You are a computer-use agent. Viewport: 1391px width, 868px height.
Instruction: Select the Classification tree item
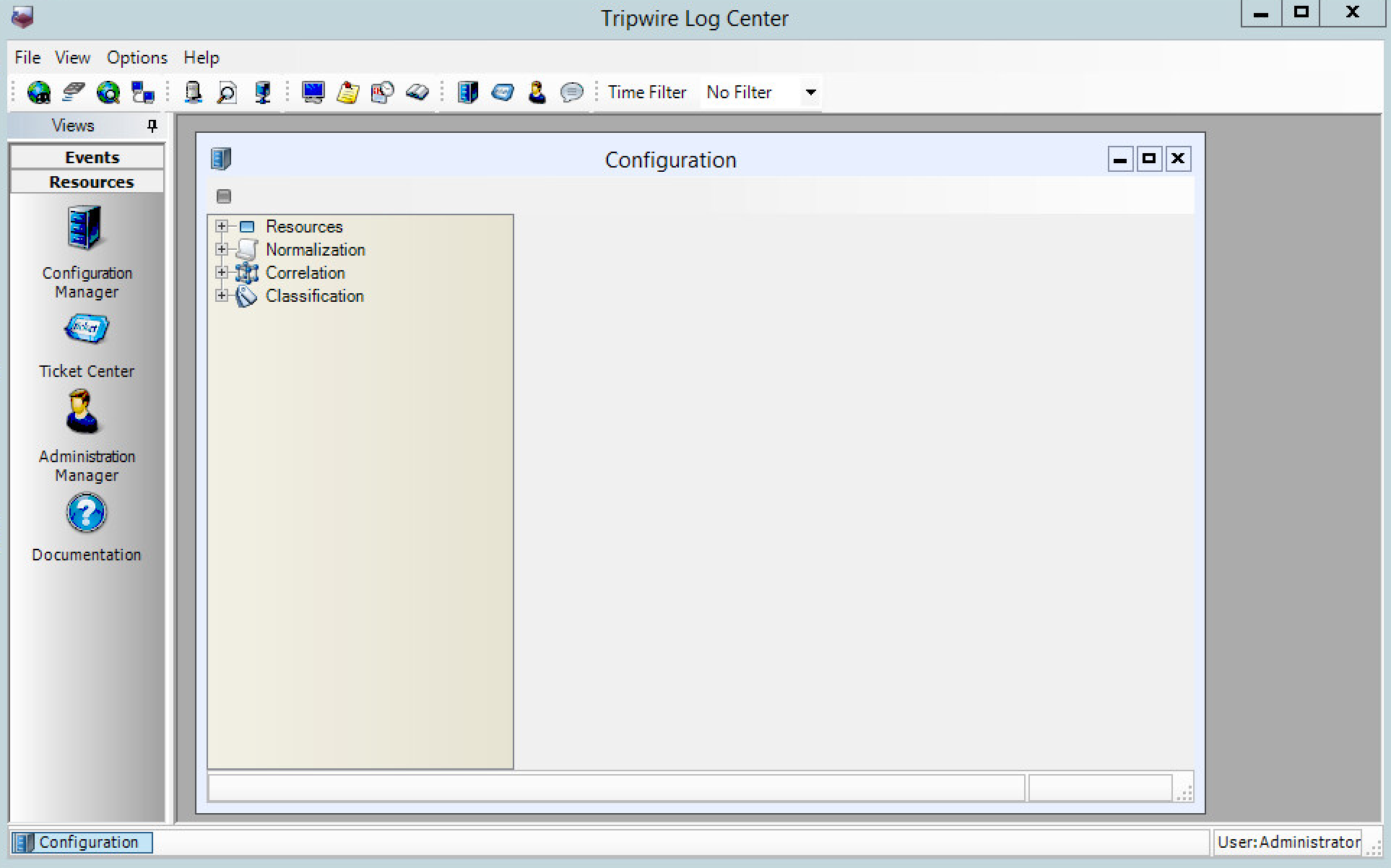[x=314, y=296]
